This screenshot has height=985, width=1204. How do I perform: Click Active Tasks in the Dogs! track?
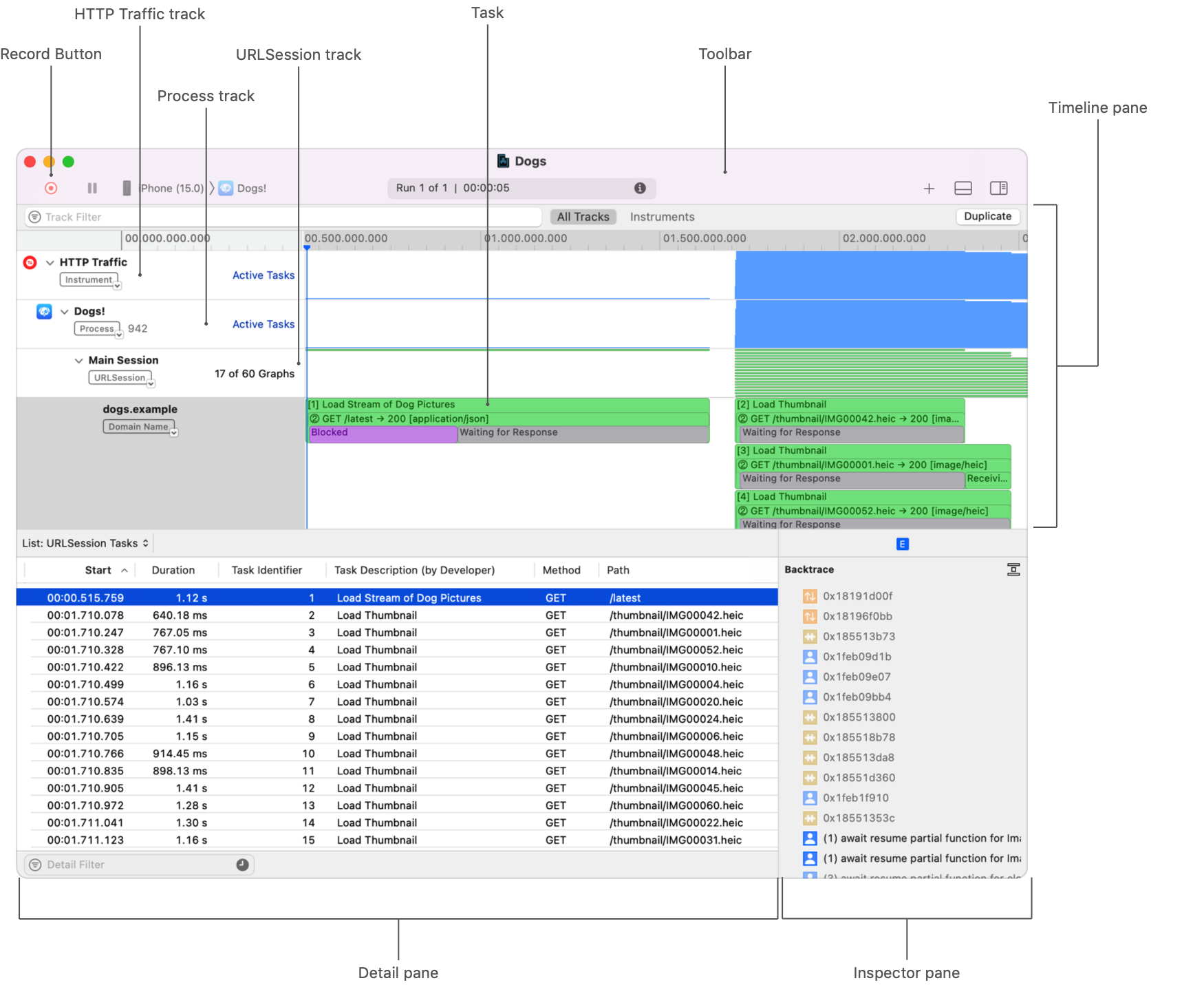(264, 324)
